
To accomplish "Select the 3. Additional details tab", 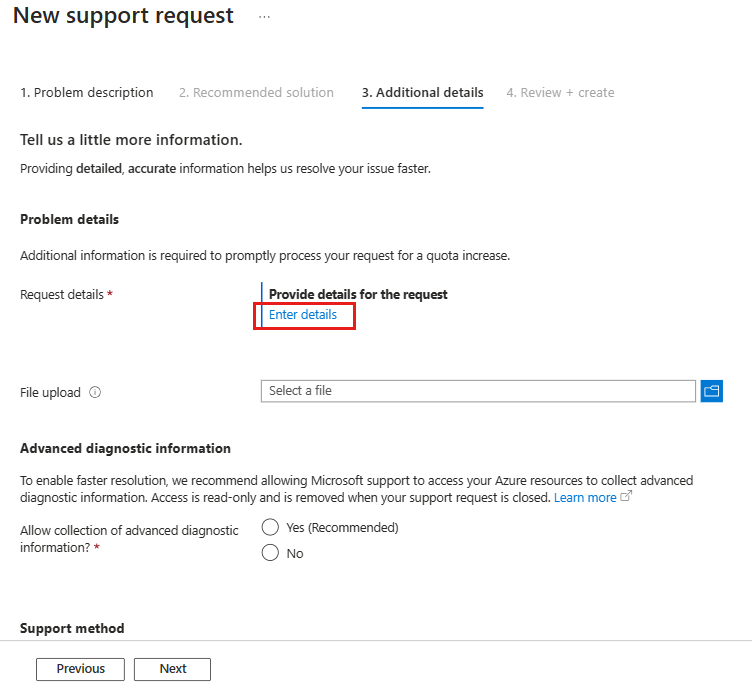I will (423, 93).
